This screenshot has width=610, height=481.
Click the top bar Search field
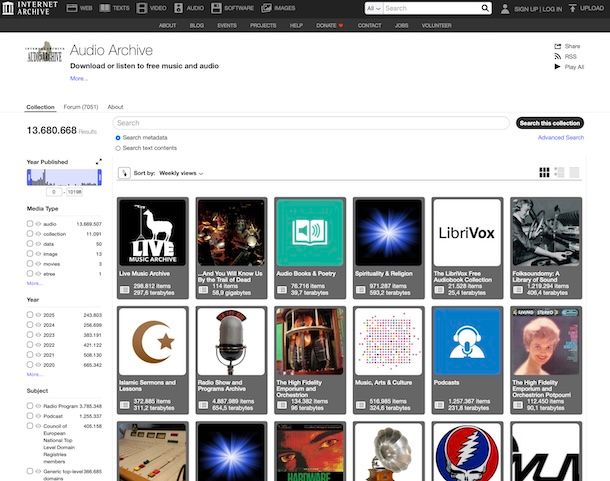[x=431, y=8]
